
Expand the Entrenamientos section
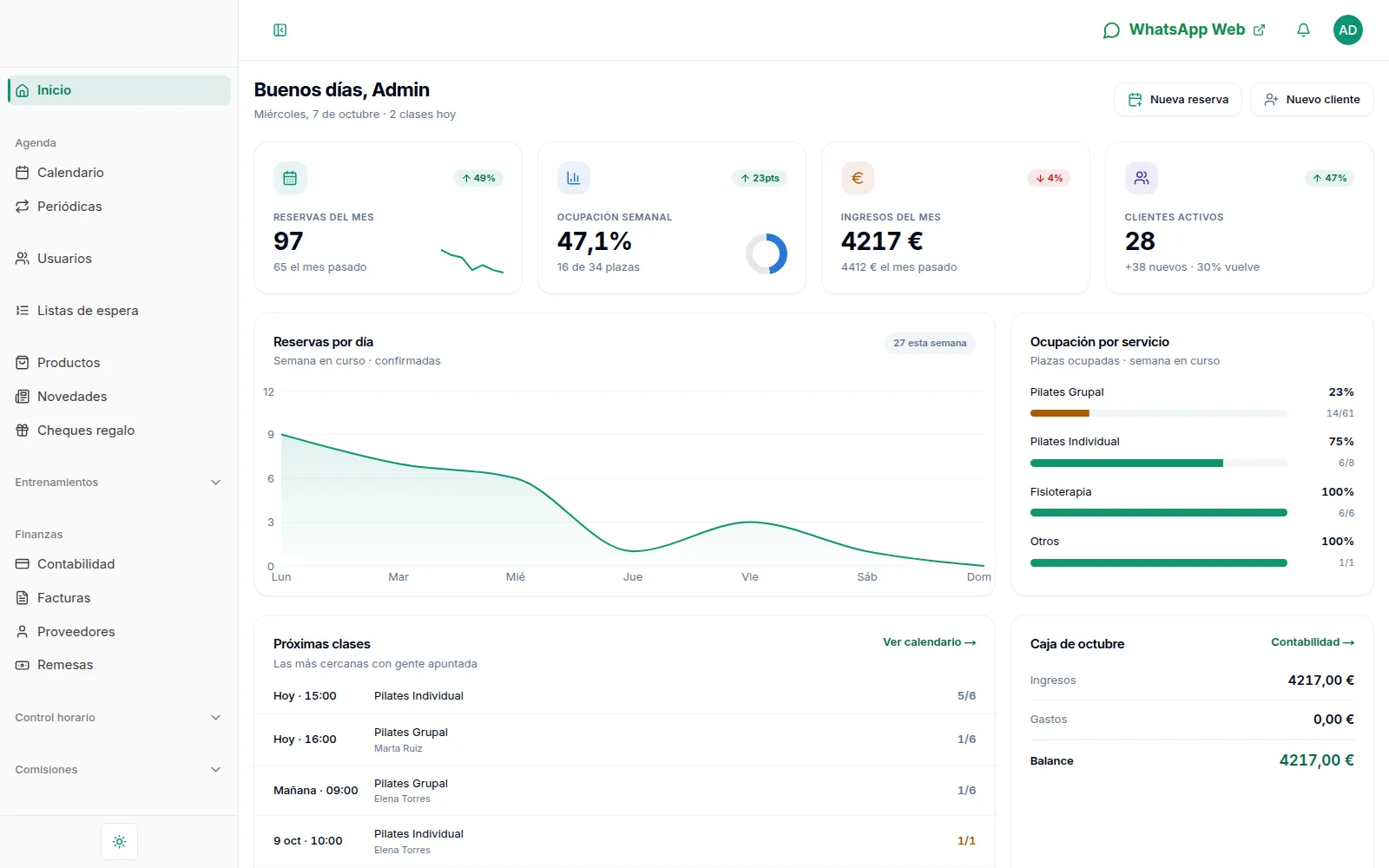pyautogui.click(x=118, y=483)
